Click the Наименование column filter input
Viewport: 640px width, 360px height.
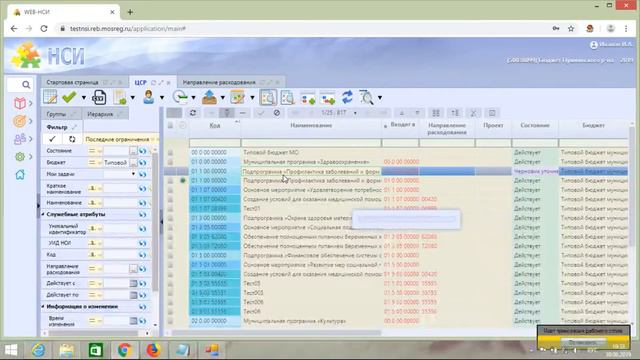(311, 142)
